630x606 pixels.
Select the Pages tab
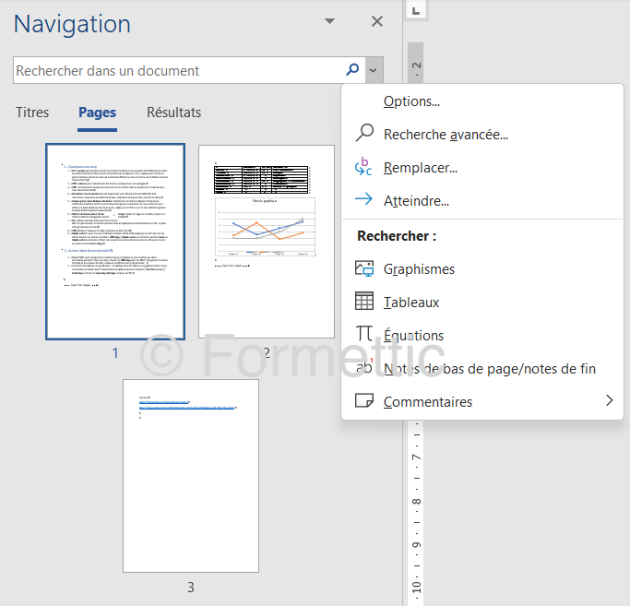[97, 113]
